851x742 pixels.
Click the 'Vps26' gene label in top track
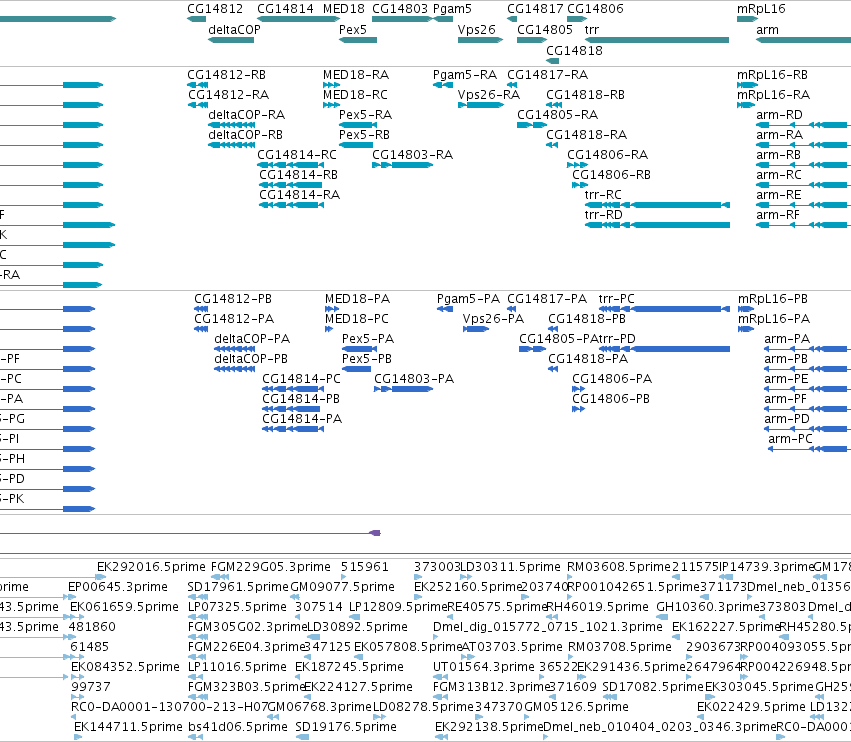coord(477,30)
